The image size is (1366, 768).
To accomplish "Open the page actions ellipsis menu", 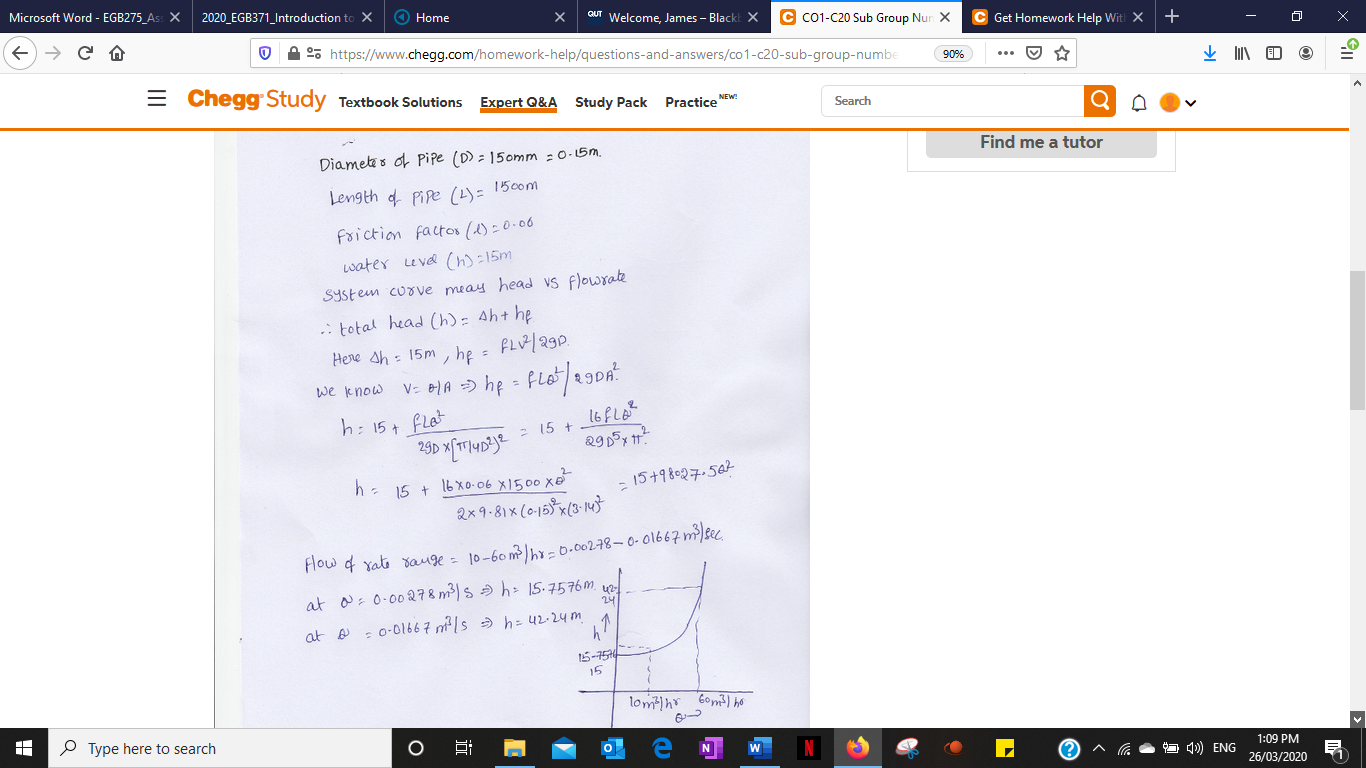I will 1004,54.
